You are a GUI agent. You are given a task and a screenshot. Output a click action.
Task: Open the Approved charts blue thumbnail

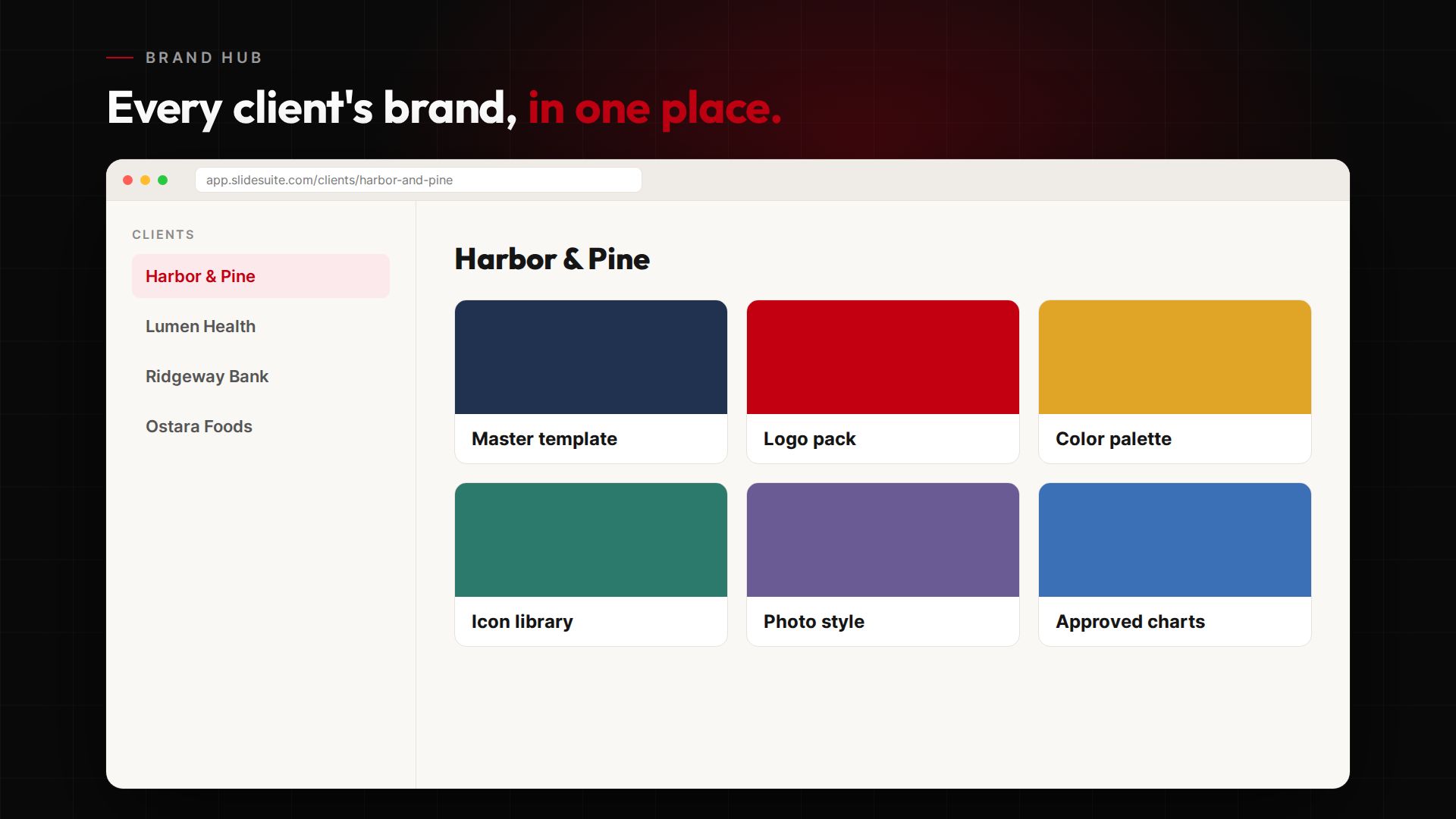click(x=1175, y=540)
